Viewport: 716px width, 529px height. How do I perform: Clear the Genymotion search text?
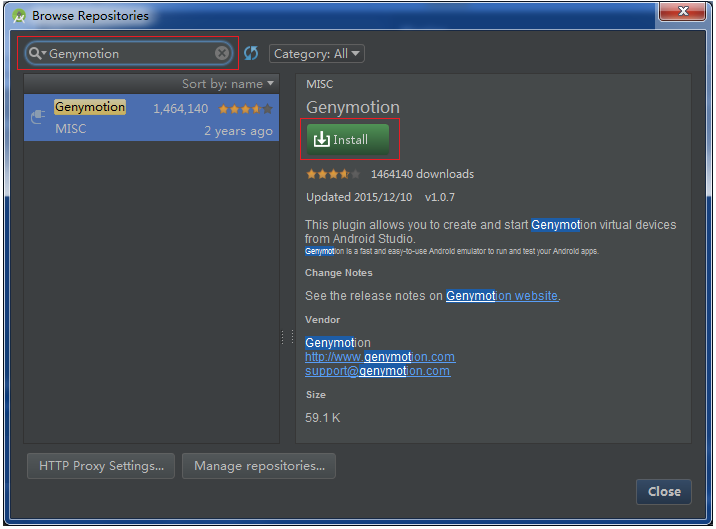point(222,53)
